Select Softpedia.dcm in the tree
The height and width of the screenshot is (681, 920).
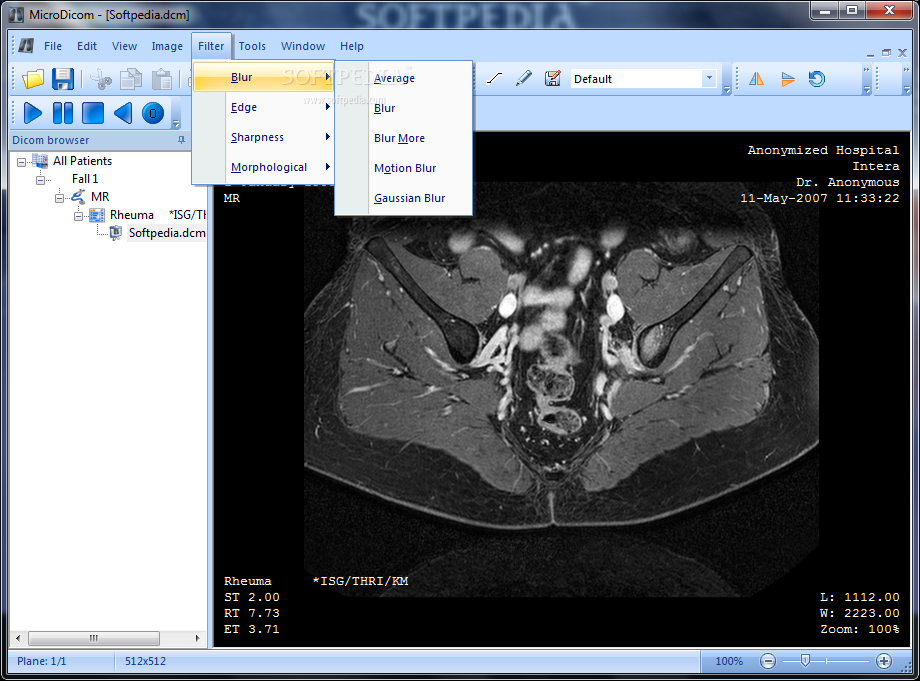167,233
